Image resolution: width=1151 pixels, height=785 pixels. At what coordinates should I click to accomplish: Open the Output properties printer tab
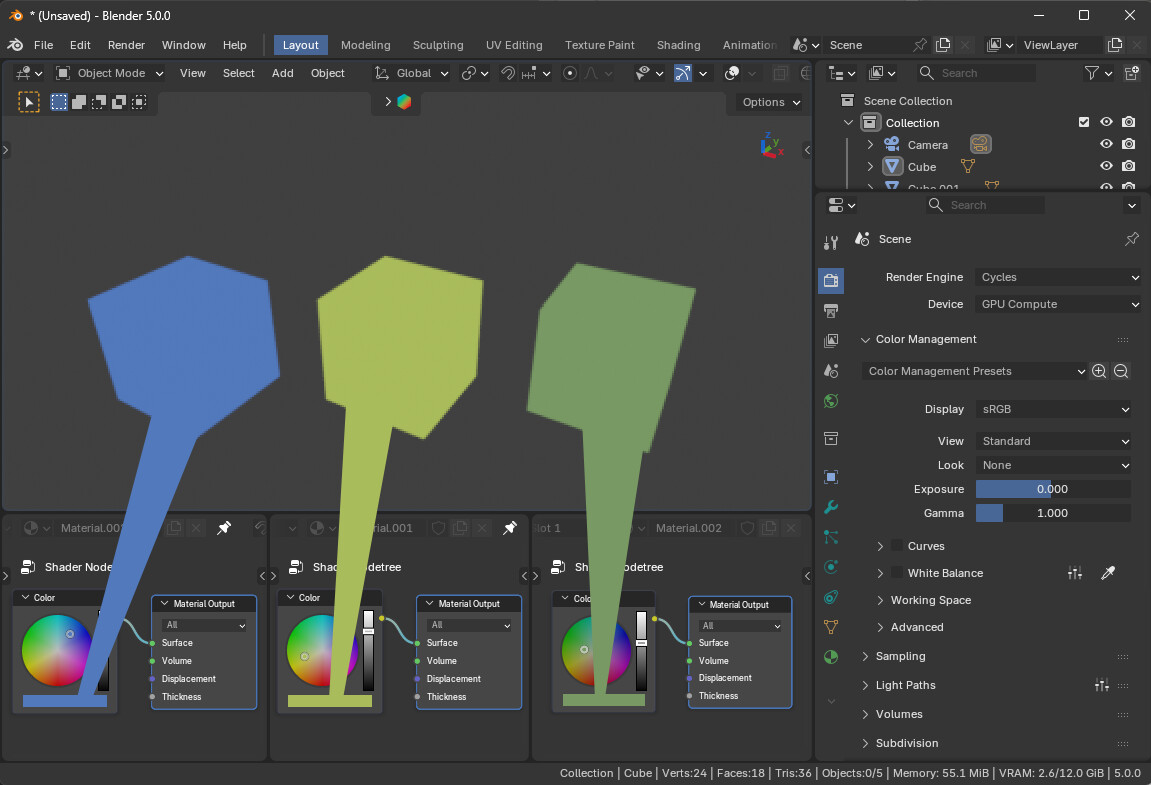click(831, 311)
